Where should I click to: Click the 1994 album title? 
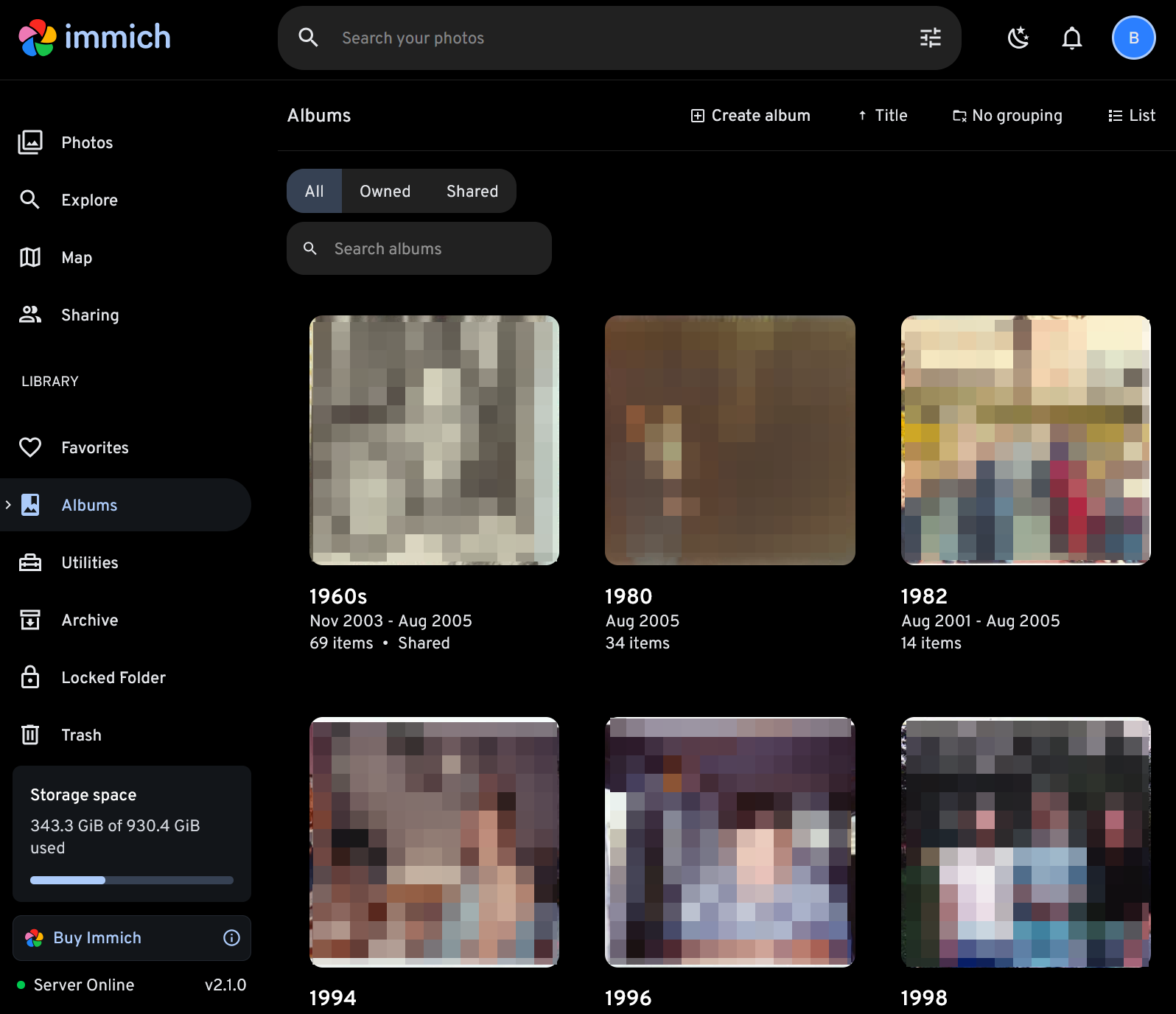332,998
